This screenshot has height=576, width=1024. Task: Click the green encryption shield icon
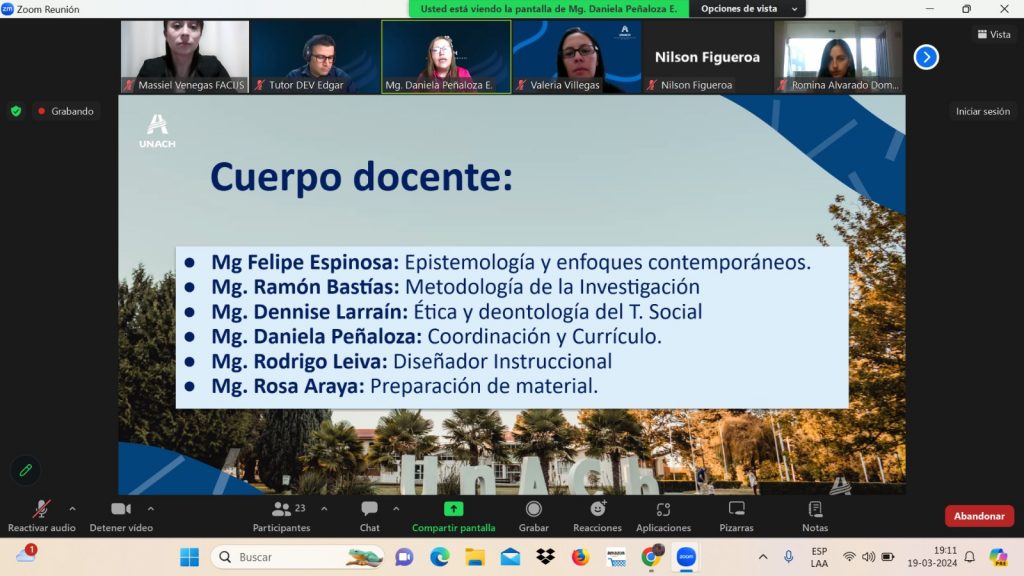(16, 111)
